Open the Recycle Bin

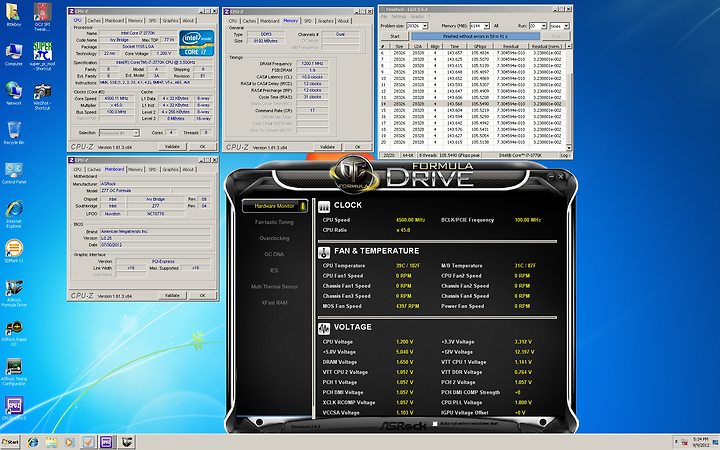(14, 133)
